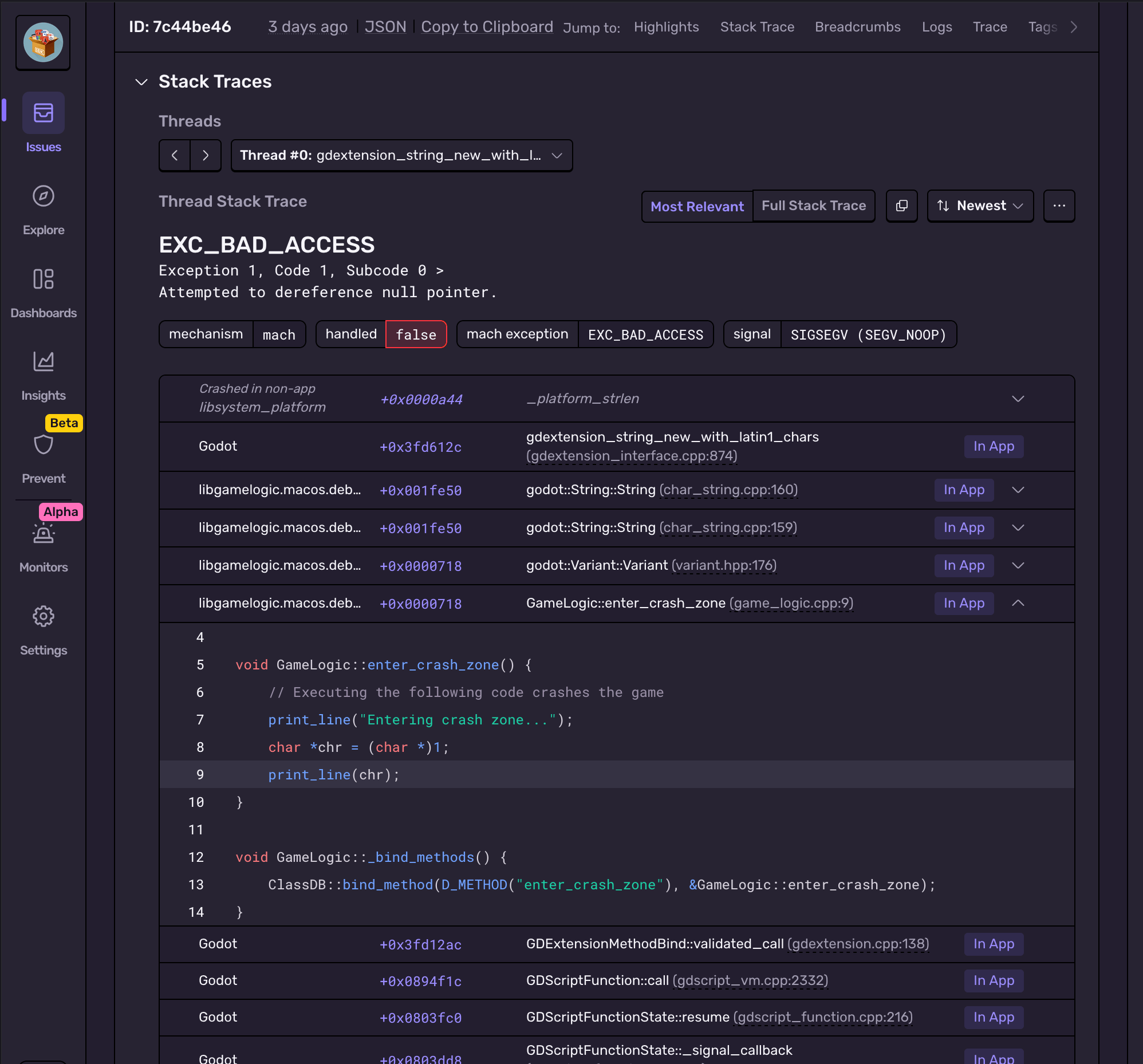Click the JSON link
This screenshot has height=1064, width=1143.
[385, 27]
